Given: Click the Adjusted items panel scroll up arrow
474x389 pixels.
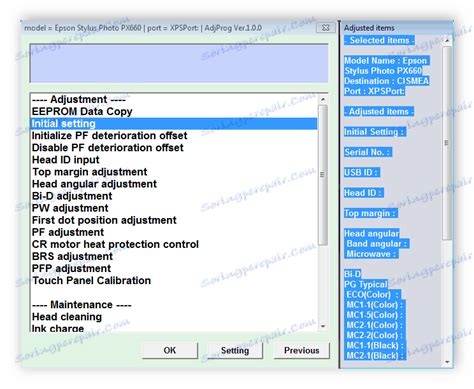Looking at the screenshot, I should (447, 40).
